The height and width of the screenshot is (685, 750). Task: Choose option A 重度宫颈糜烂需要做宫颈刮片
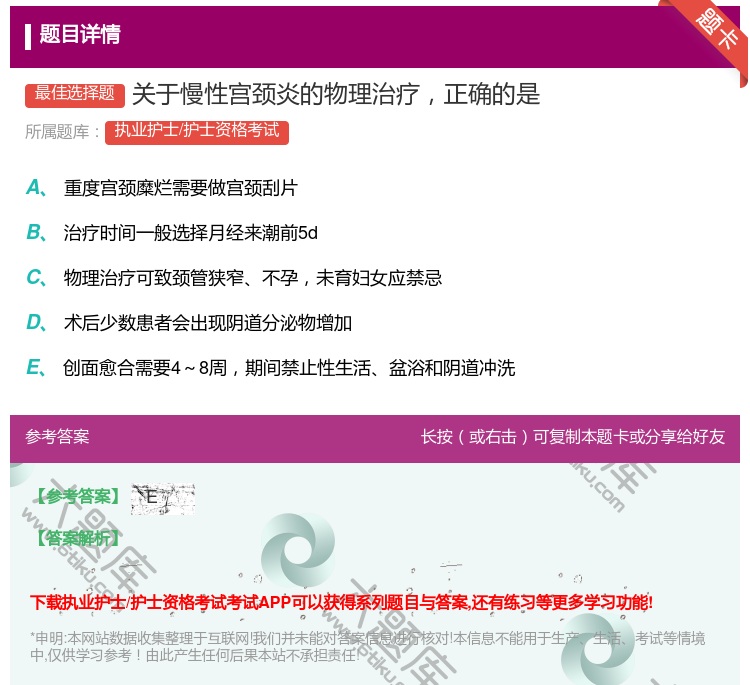tap(162, 188)
